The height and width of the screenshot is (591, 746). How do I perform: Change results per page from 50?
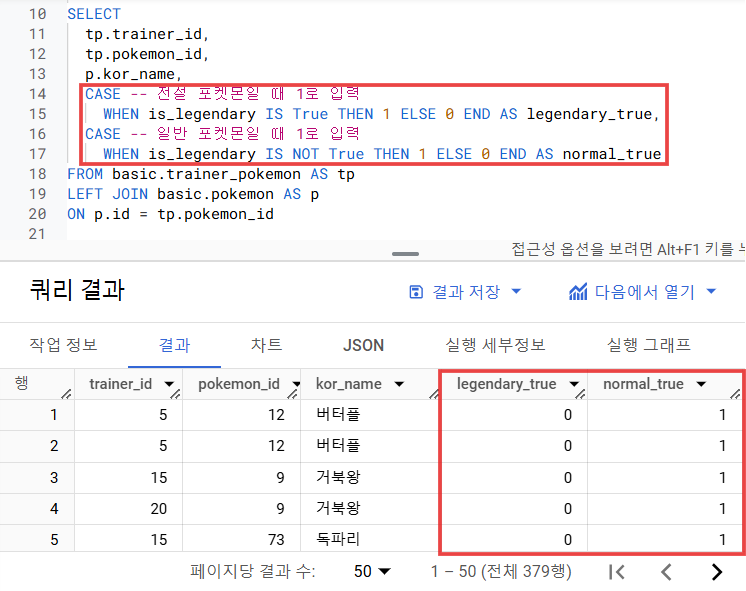pyautogui.click(x=372, y=571)
